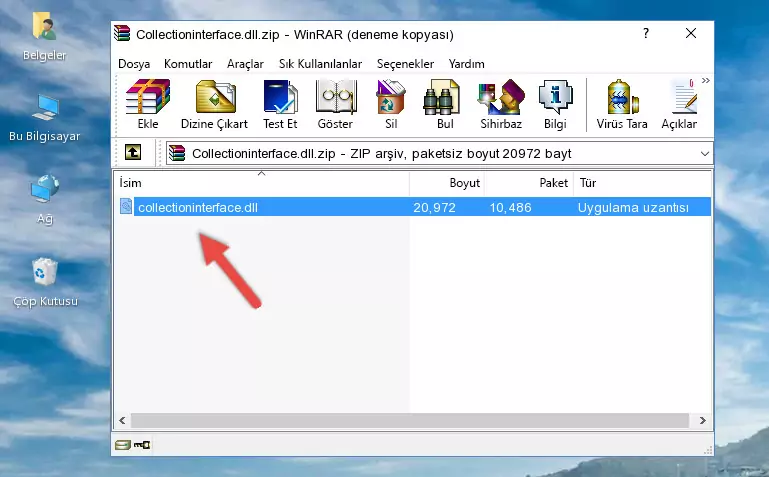The image size is (769, 477).
Task: Click the drive icon in status bar
Action: [123, 445]
